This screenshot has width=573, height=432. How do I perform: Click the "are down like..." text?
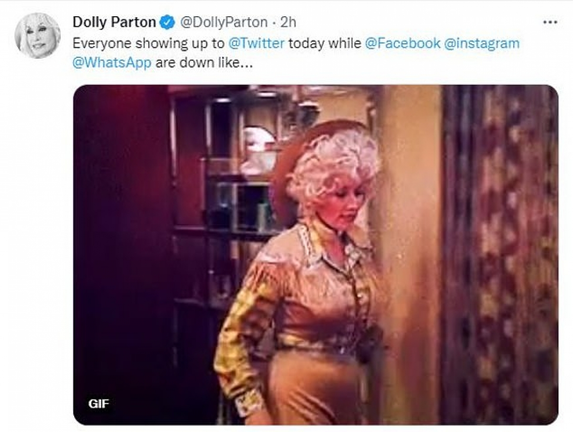coord(204,63)
